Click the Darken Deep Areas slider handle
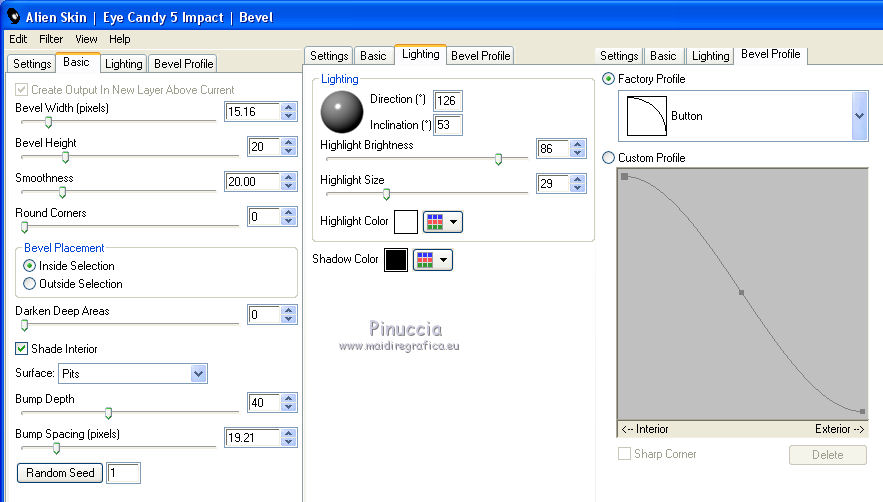The height and width of the screenshot is (502, 883). 24,325
